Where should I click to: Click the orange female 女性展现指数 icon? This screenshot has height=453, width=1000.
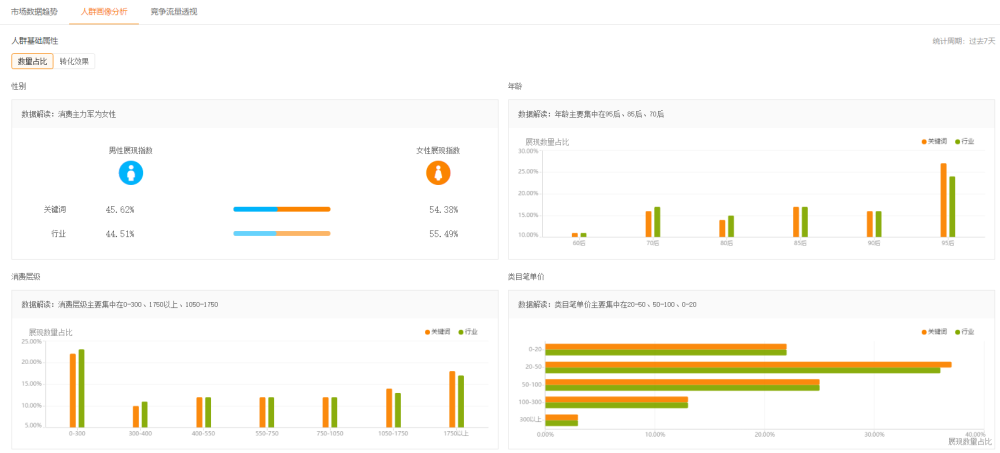point(438,173)
